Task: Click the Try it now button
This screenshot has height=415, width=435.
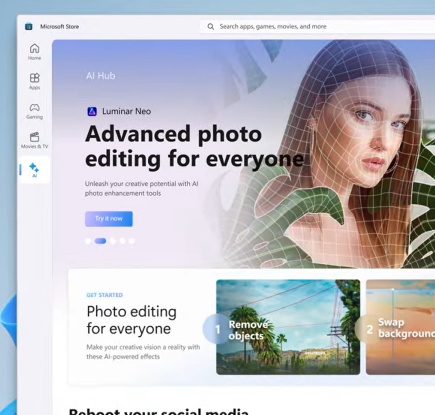Action: tap(109, 219)
